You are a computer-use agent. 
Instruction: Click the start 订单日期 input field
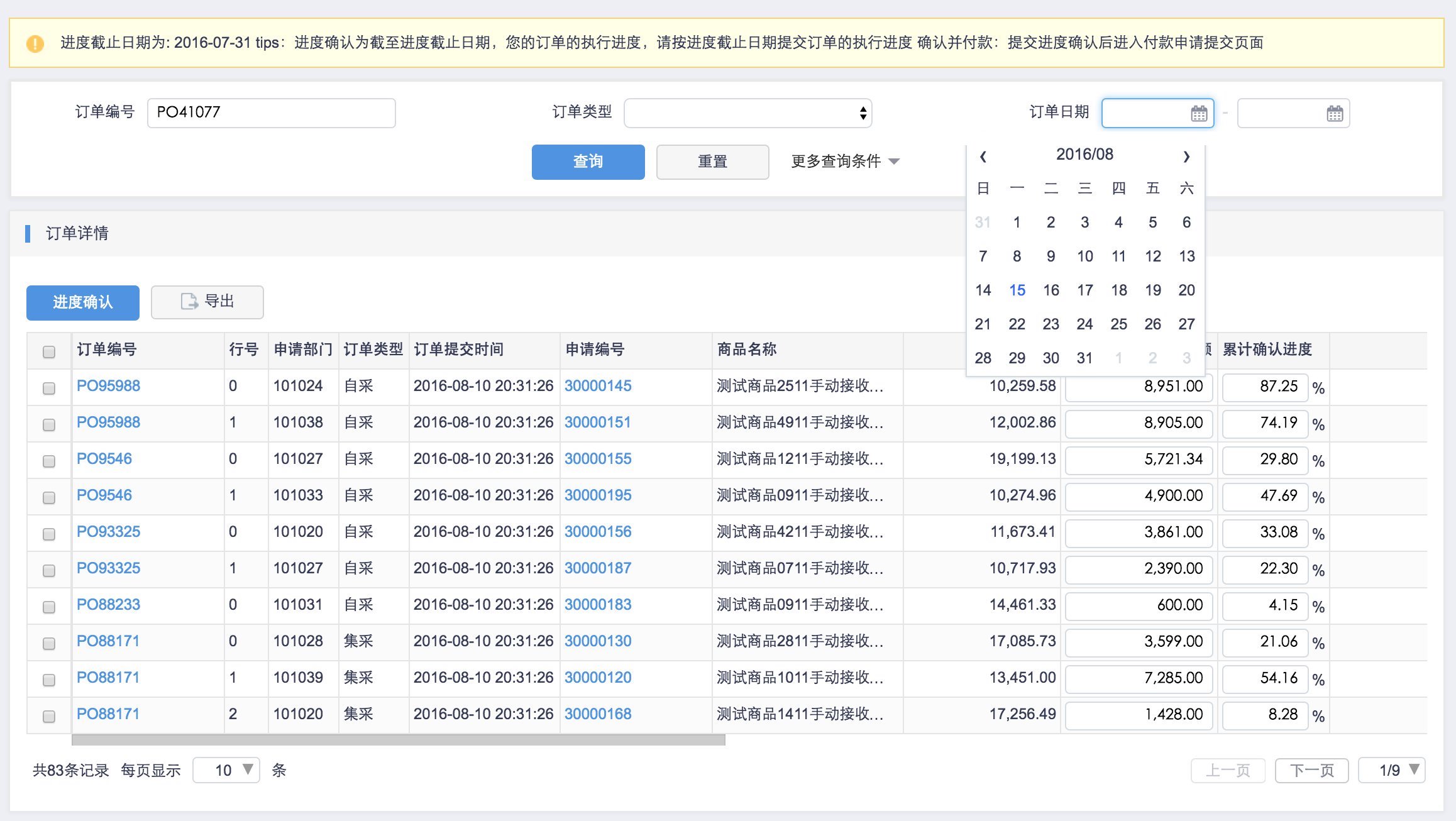pos(1157,113)
